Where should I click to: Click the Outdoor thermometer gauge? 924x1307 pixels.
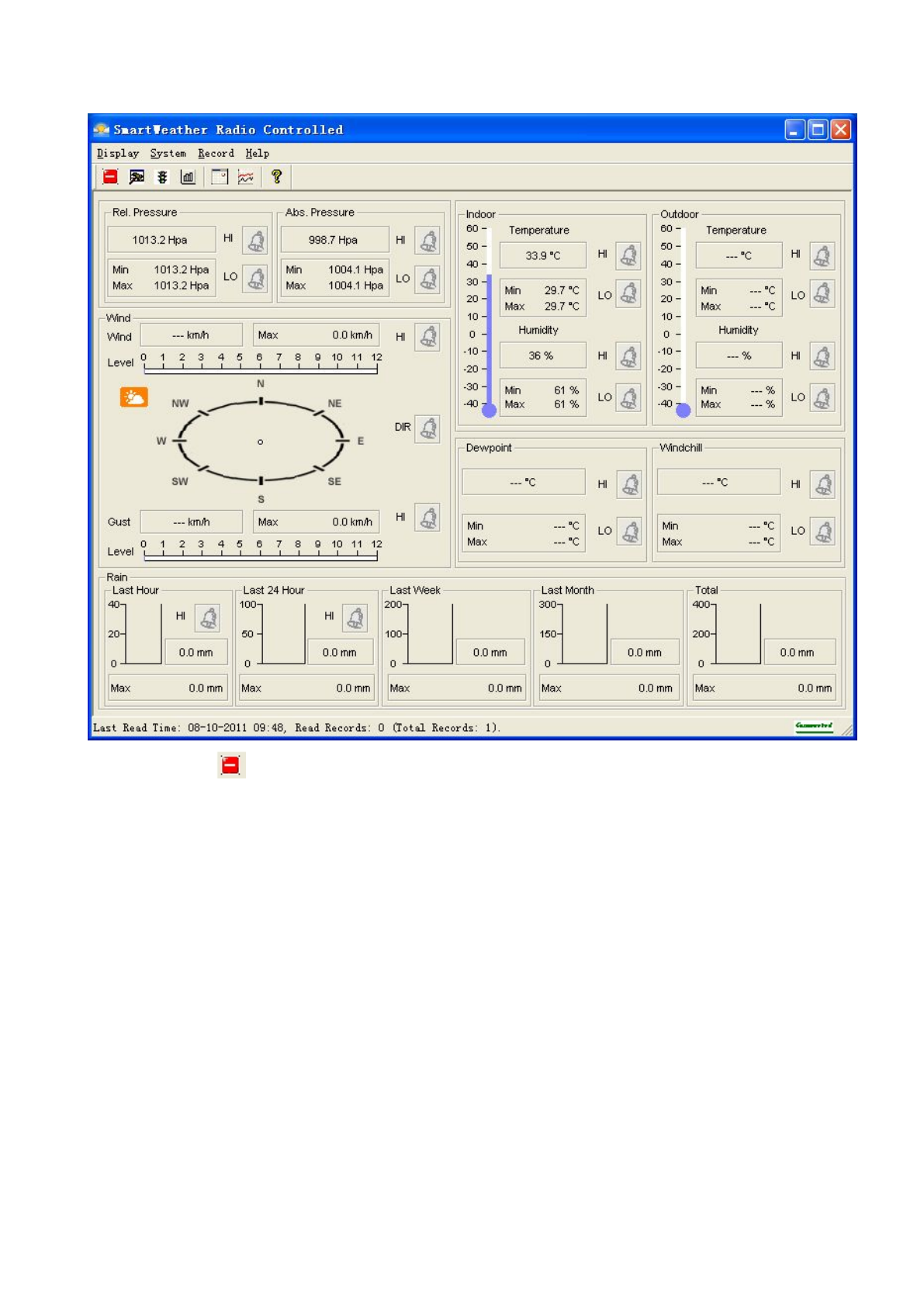click(x=683, y=321)
